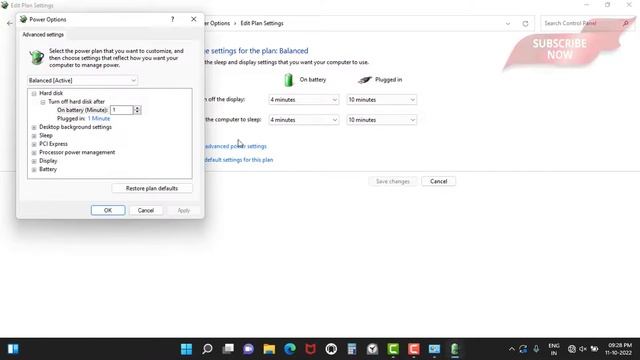Click the Search Control Panel field

pyautogui.click(x=582, y=24)
